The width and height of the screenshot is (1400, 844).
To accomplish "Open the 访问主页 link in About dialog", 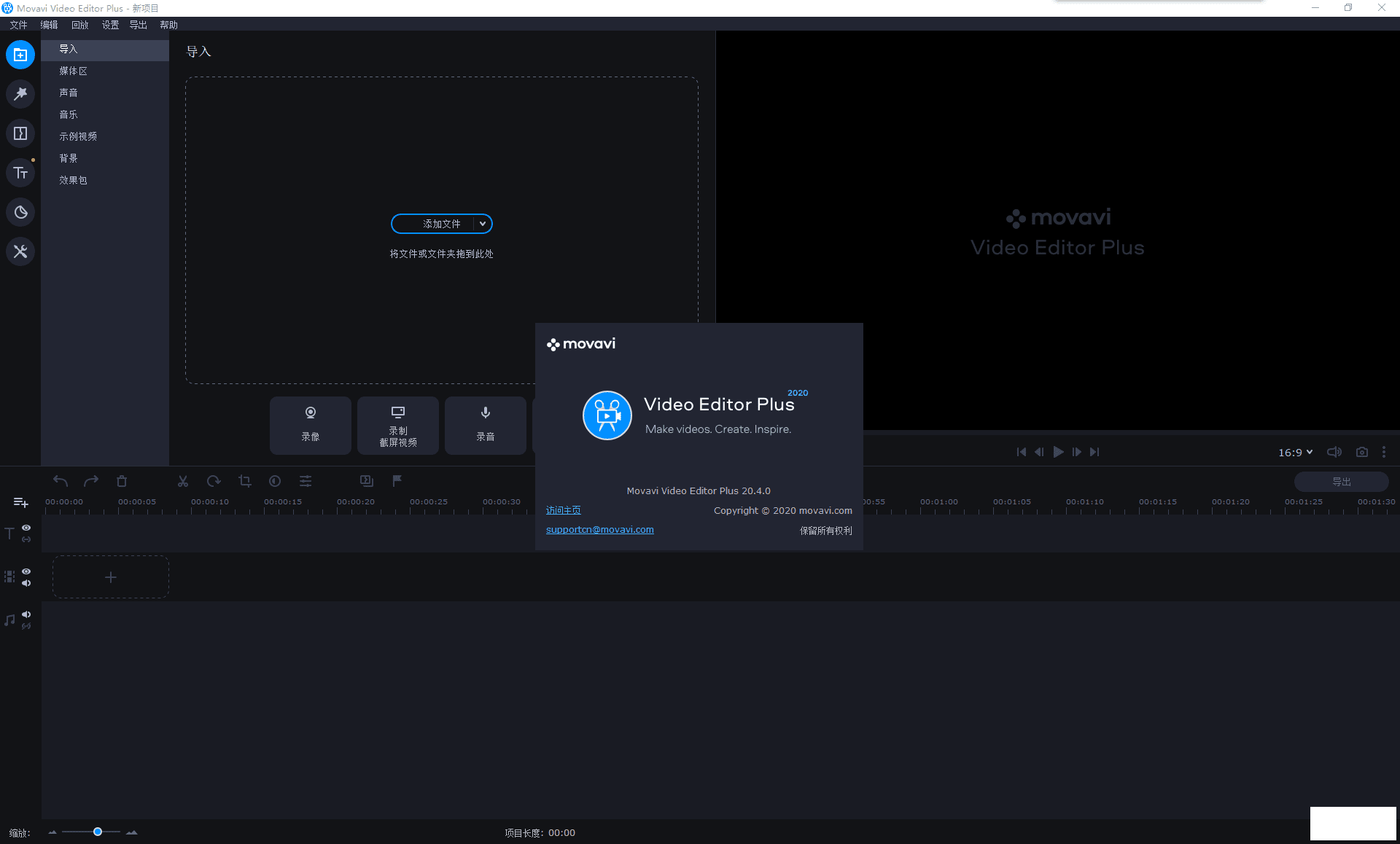I will coord(563,510).
